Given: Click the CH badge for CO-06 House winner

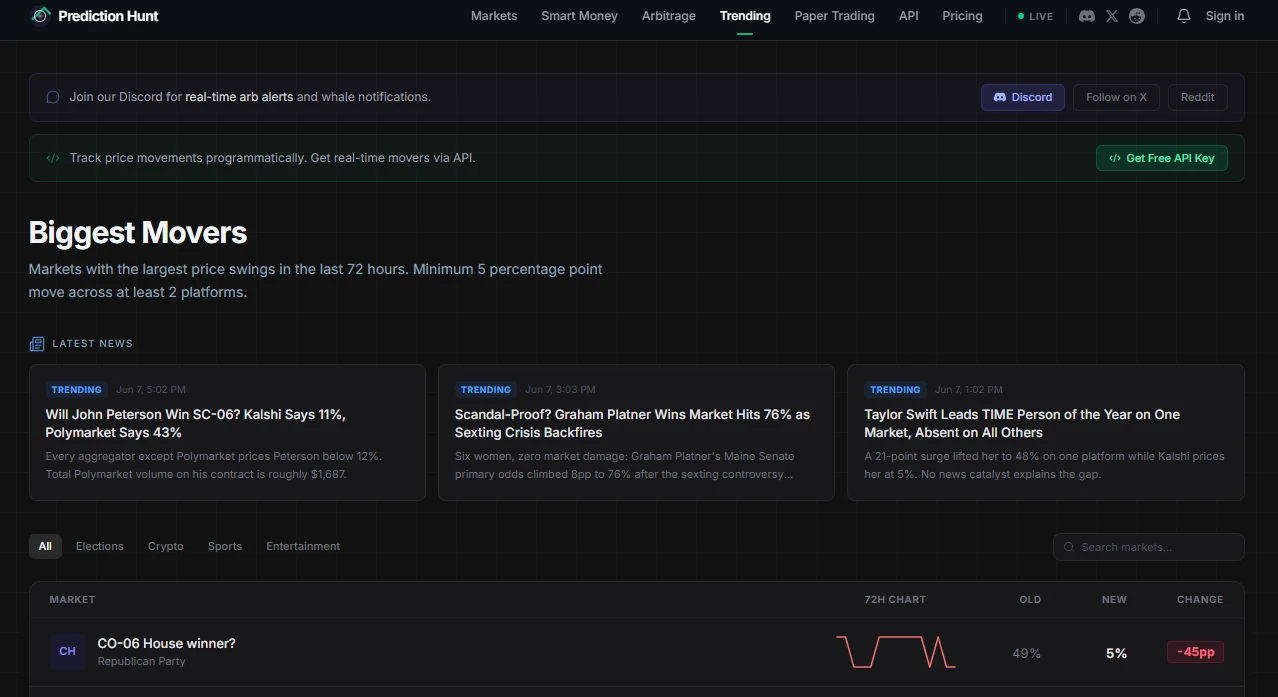Looking at the screenshot, I should [x=67, y=652].
